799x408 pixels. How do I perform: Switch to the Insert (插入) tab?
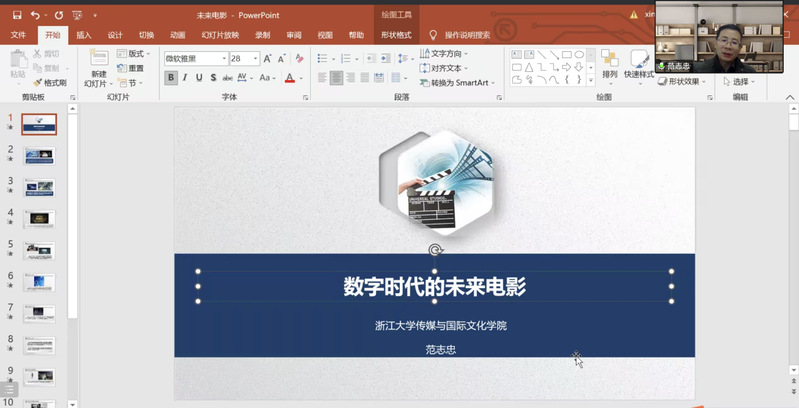[x=84, y=34]
